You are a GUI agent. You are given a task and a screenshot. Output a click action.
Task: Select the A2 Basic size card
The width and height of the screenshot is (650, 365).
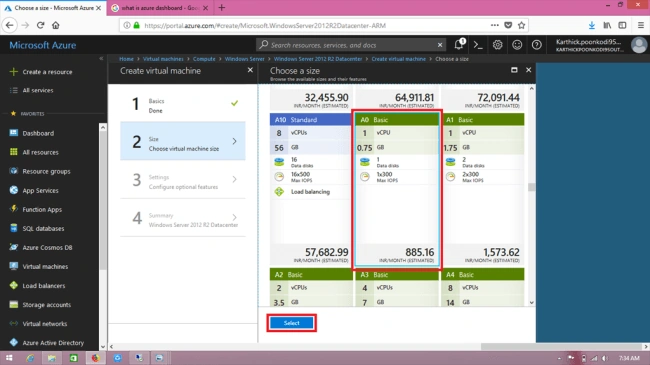[310, 287]
